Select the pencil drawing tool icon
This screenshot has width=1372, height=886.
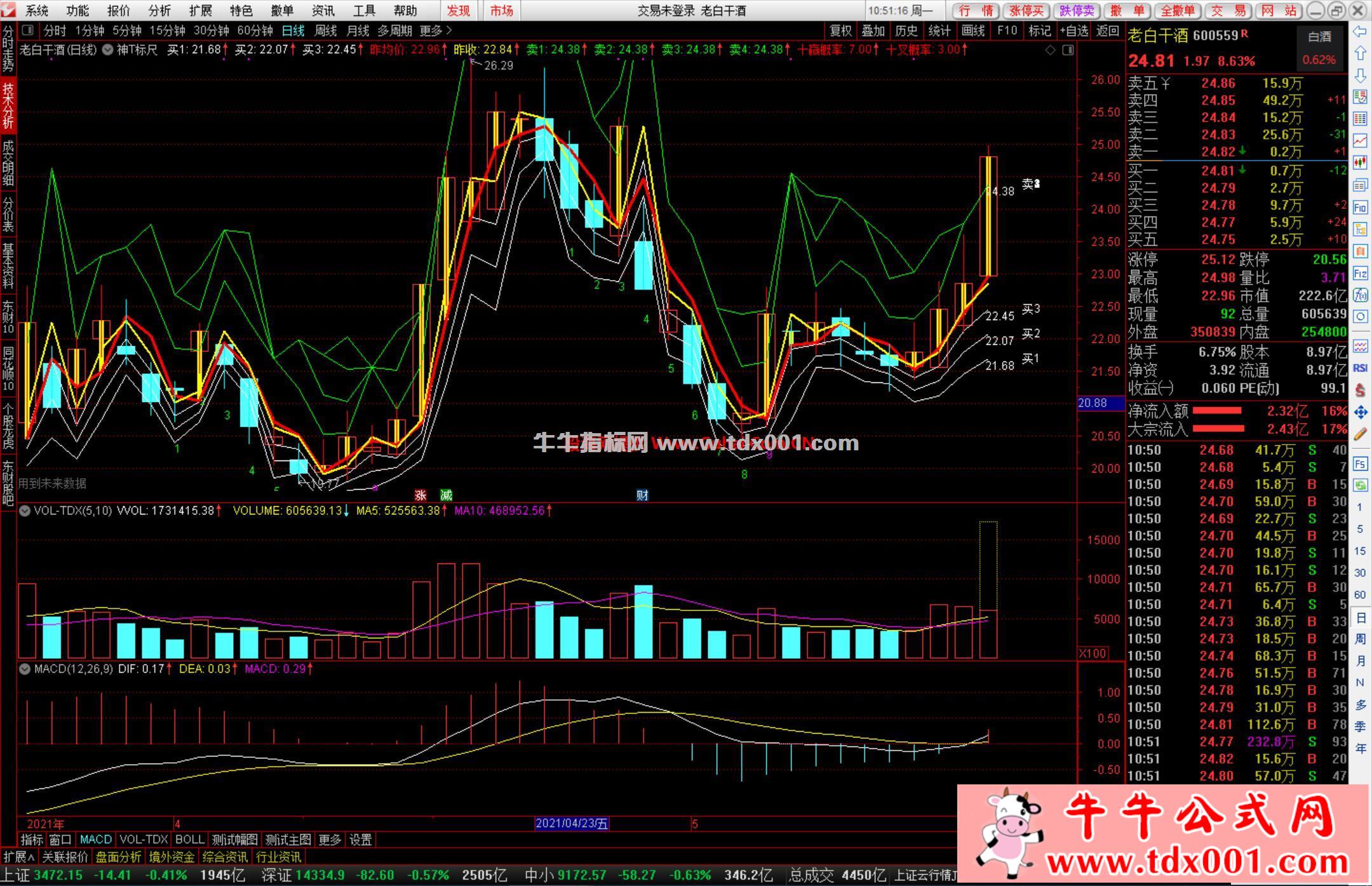1360,434
